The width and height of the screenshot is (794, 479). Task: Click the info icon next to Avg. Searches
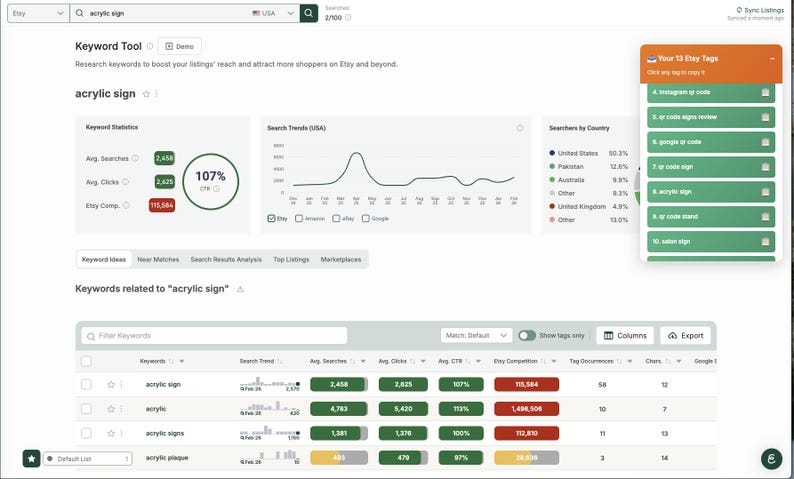(x=135, y=158)
